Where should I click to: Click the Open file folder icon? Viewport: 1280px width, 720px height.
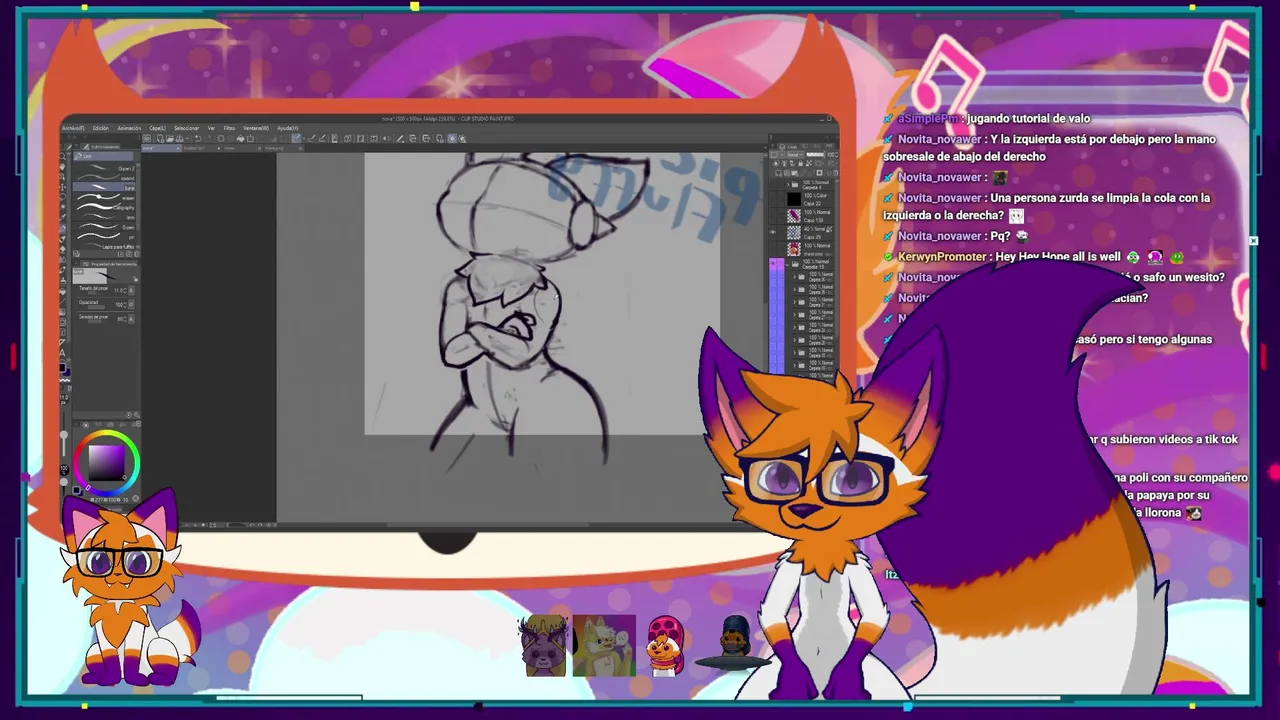click(170, 138)
